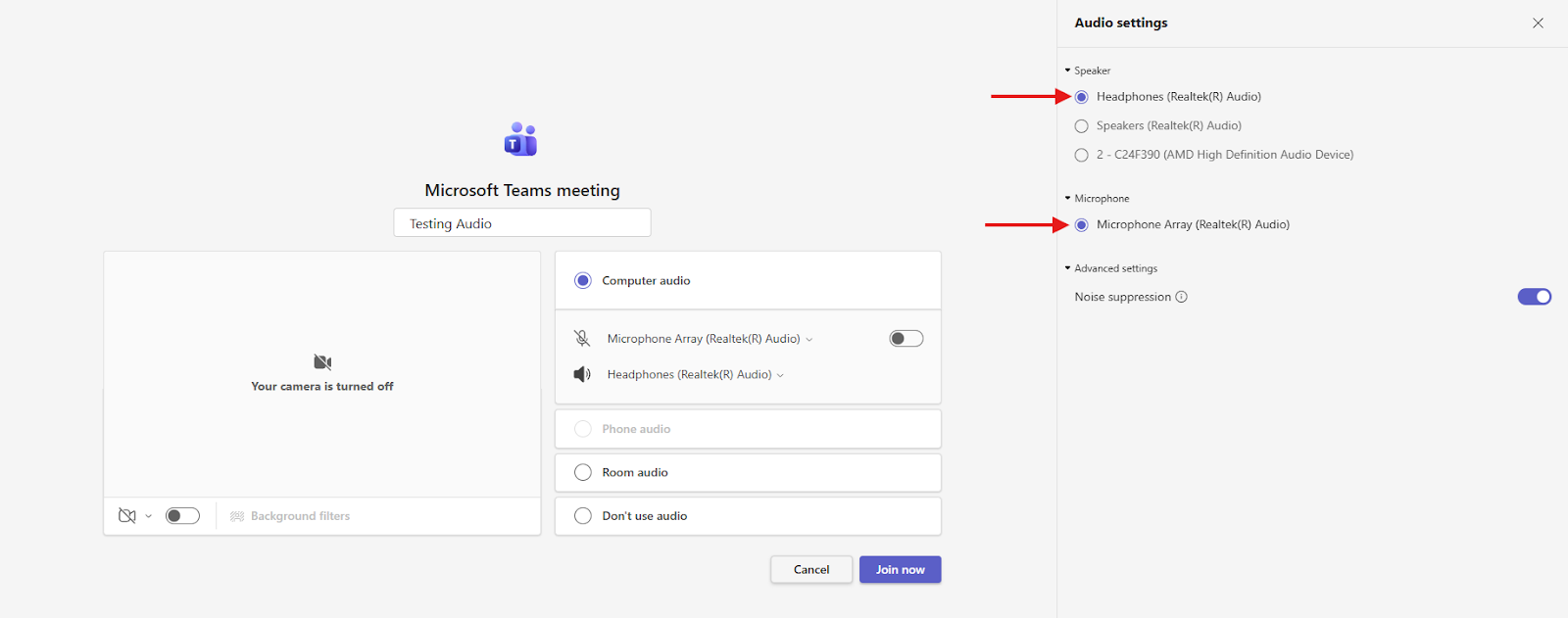Close the Audio settings panel
Image resolution: width=1568 pixels, height=618 pixels.
pyautogui.click(x=1538, y=23)
